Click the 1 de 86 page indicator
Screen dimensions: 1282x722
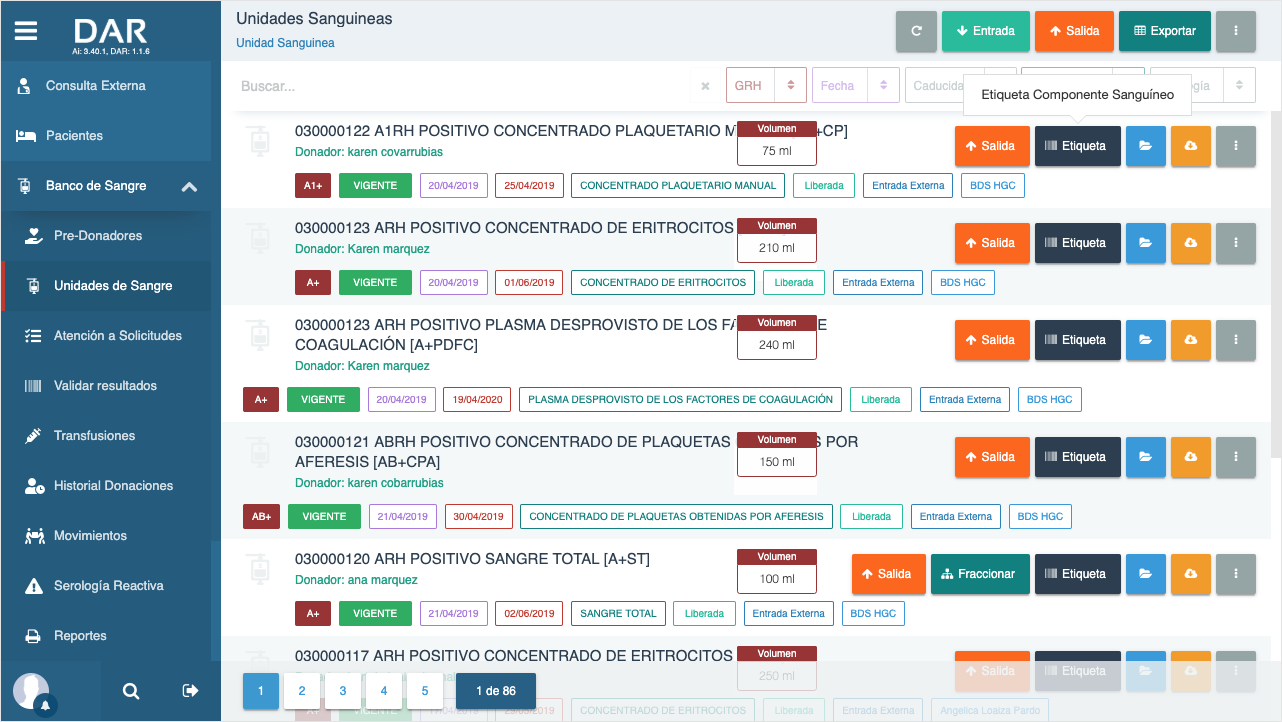point(496,691)
